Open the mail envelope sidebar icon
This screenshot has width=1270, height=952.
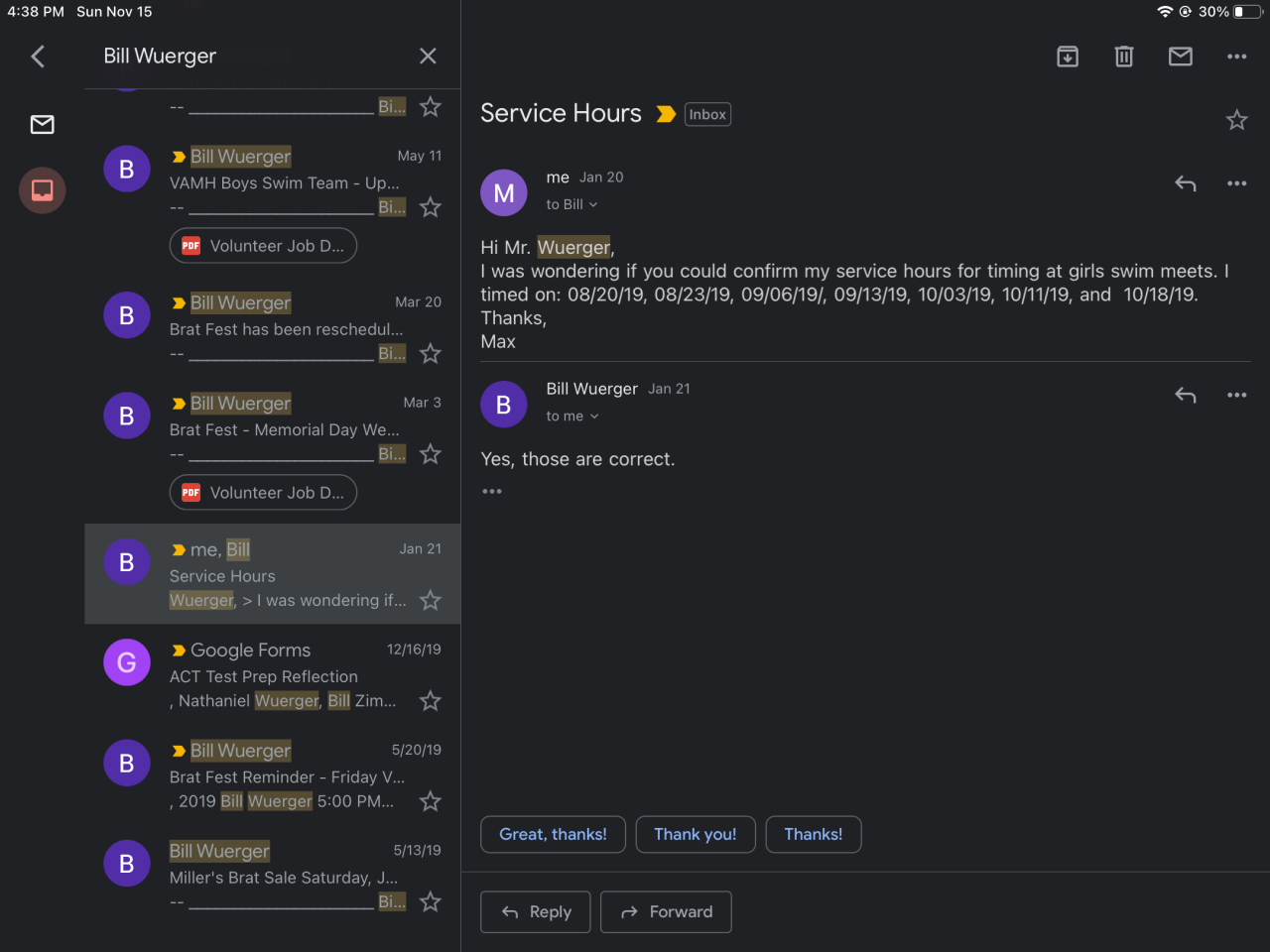43,125
